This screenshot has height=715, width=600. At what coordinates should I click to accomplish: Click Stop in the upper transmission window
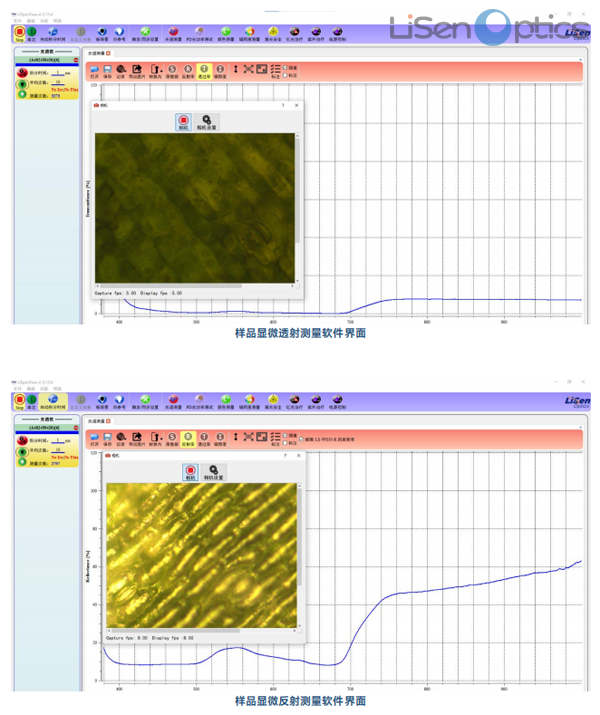pos(19,34)
